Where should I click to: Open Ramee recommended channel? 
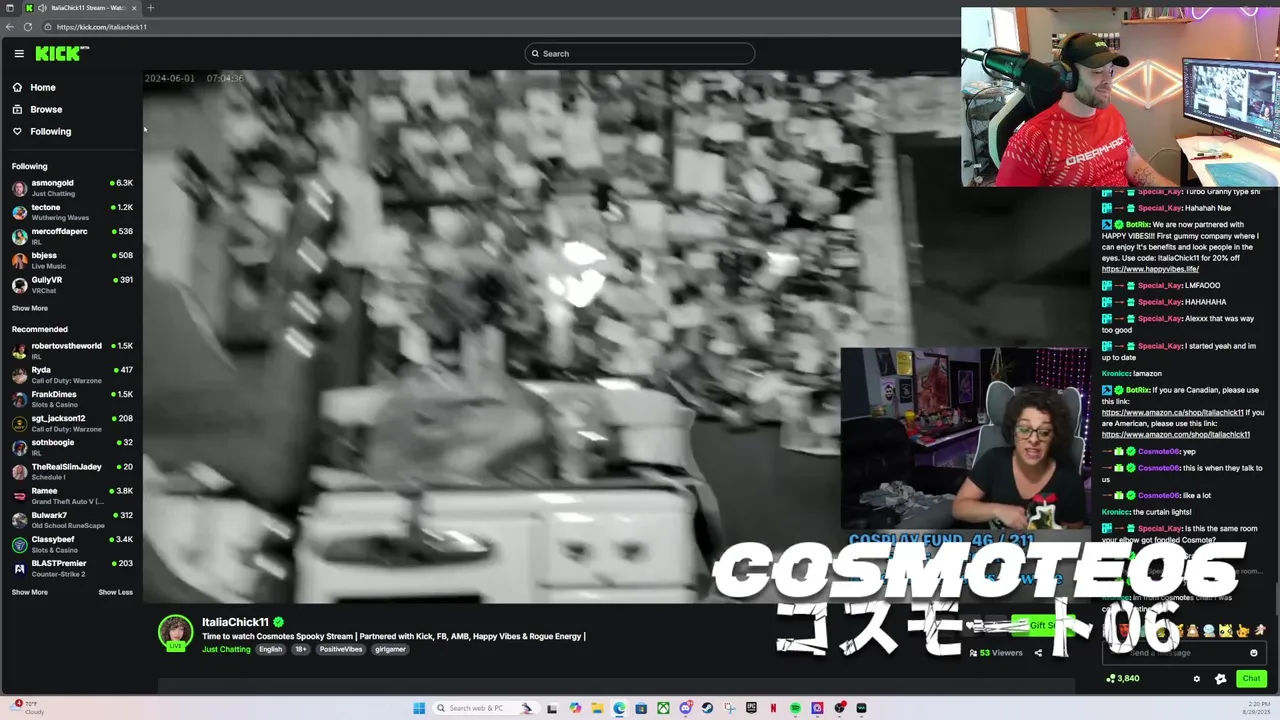(72, 495)
